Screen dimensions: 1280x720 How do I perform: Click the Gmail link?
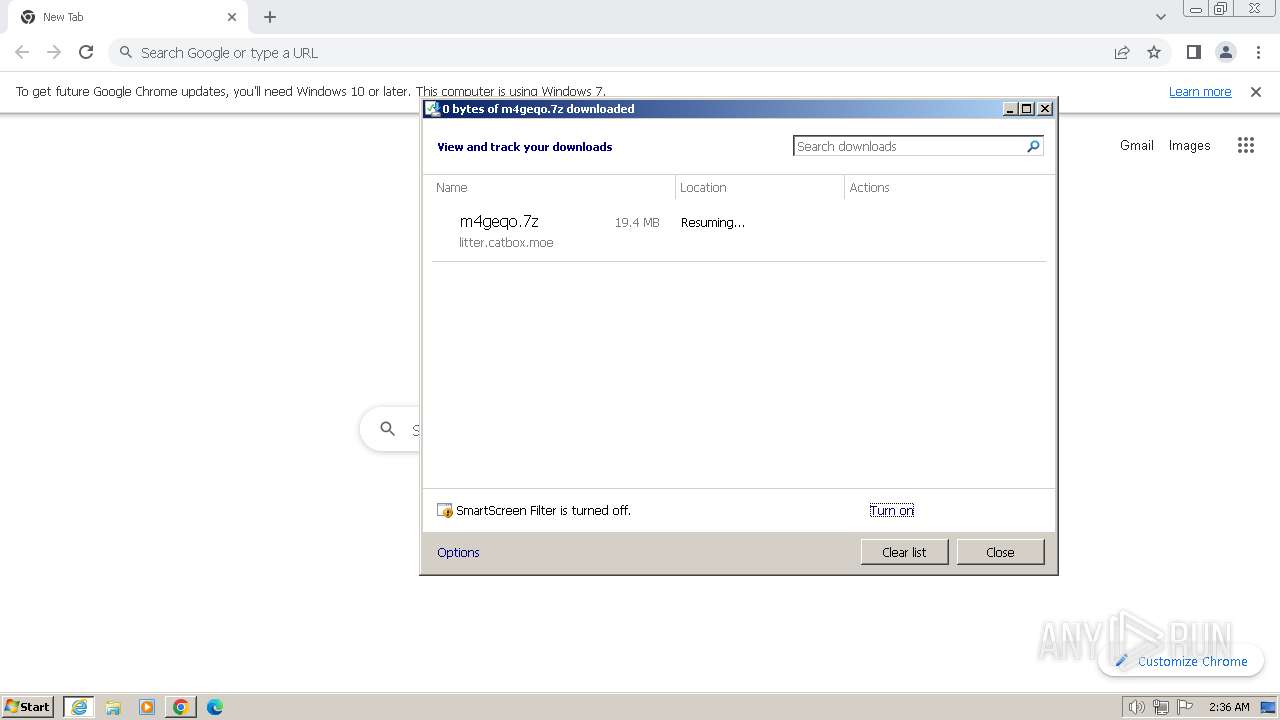(1137, 145)
